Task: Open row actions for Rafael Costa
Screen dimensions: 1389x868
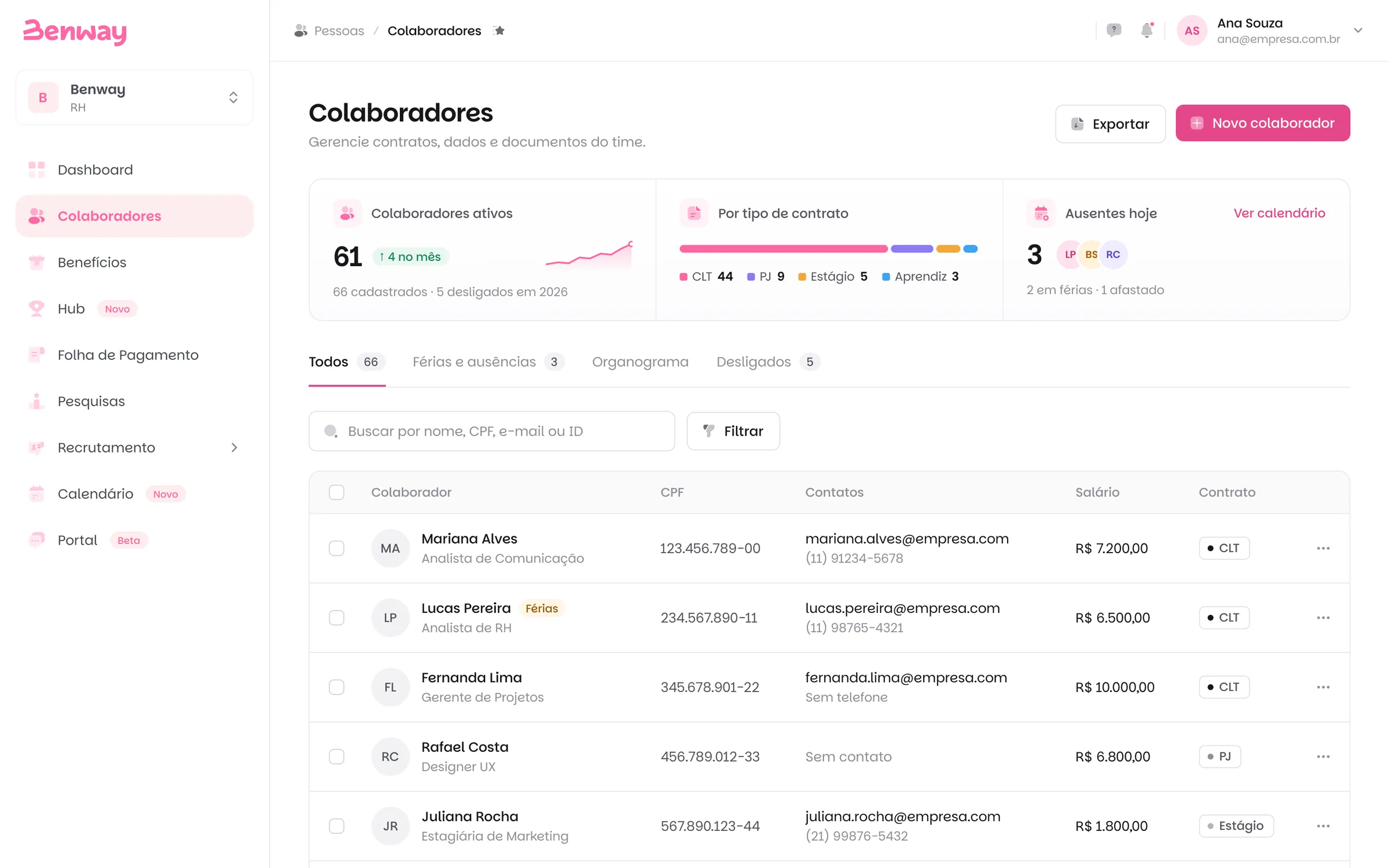Action: pos(1323,756)
